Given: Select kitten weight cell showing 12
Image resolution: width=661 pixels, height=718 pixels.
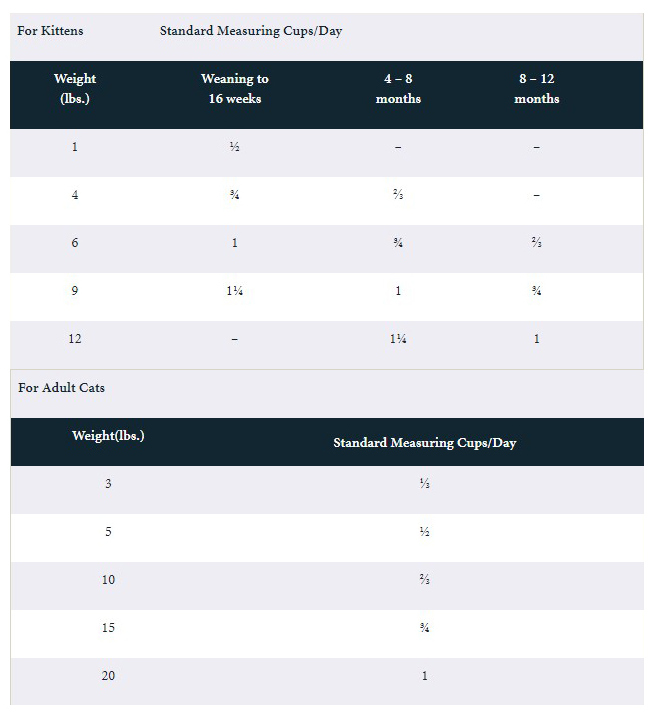Looking at the screenshot, I should point(75,339).
